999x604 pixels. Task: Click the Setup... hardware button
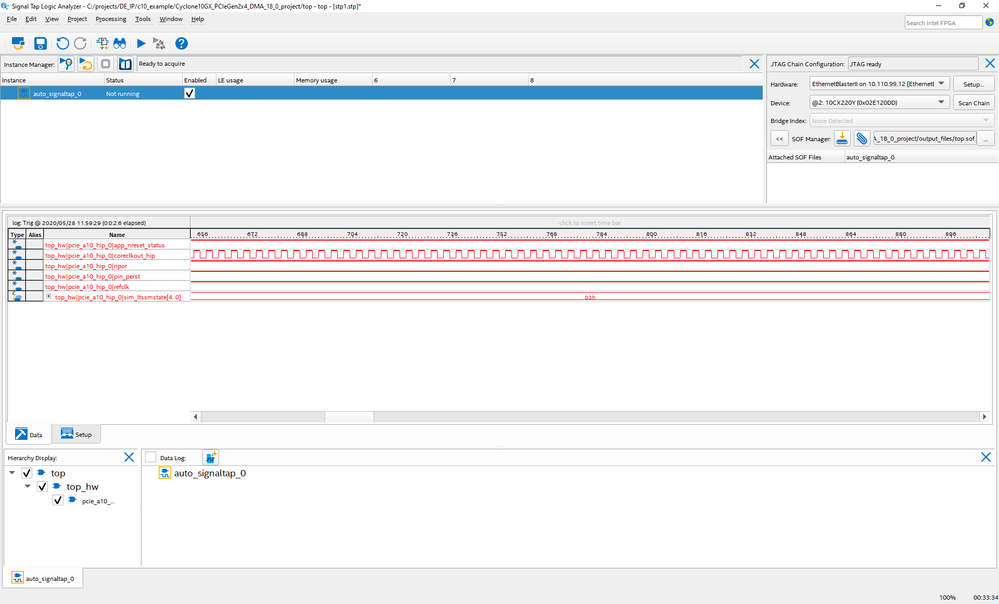click(x=974, y=84)
